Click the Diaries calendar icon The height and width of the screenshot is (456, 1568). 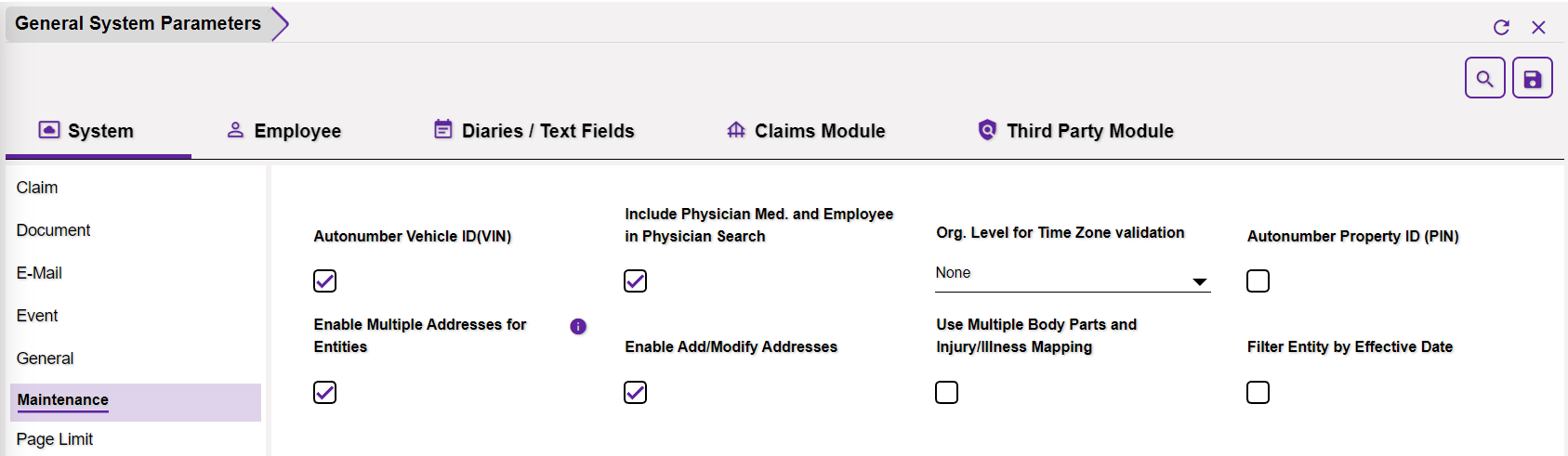(443, 130)
